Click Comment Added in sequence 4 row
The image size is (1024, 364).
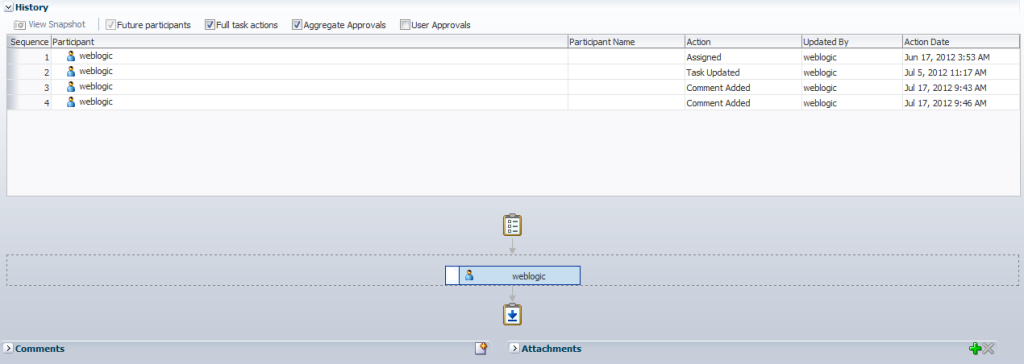(718, 103)
